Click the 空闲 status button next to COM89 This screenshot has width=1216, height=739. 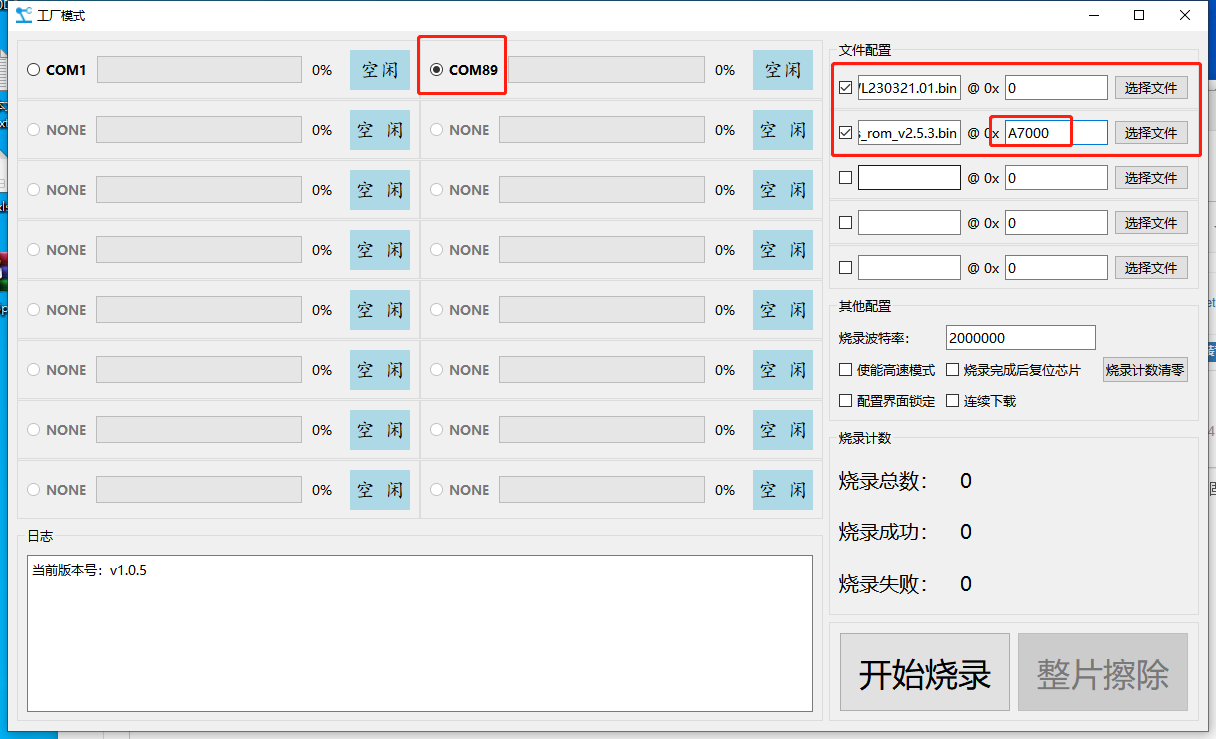(x=782, y=70)
